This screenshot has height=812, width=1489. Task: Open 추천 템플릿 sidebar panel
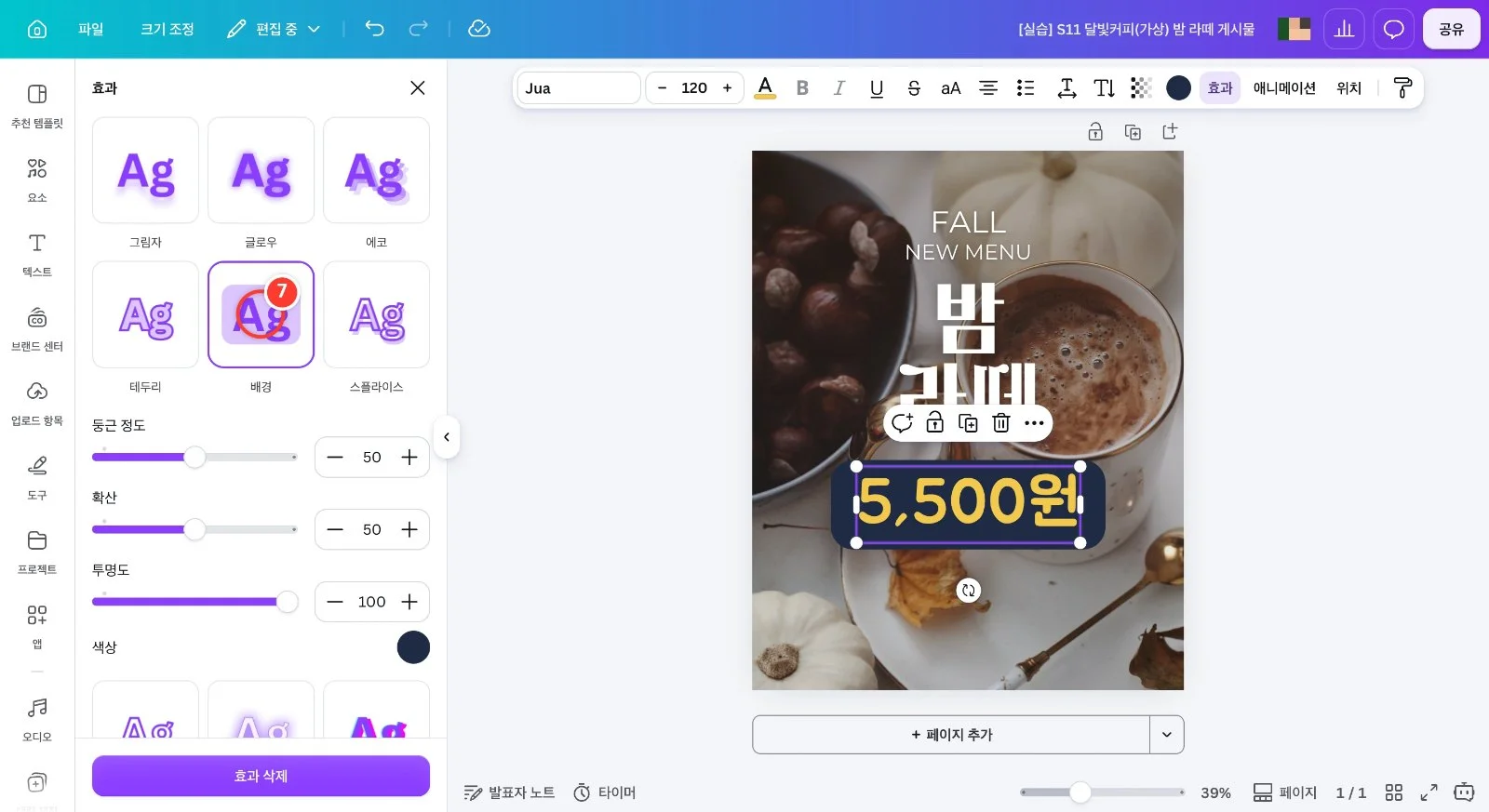point(37,105)
